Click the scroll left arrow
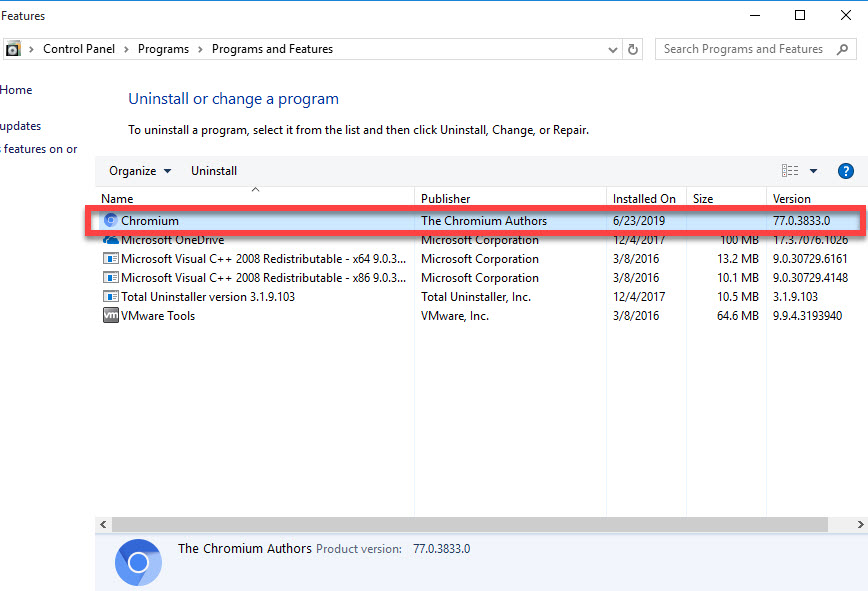The height and width of the screenshot is (591, 868). [x=103, y=524]
